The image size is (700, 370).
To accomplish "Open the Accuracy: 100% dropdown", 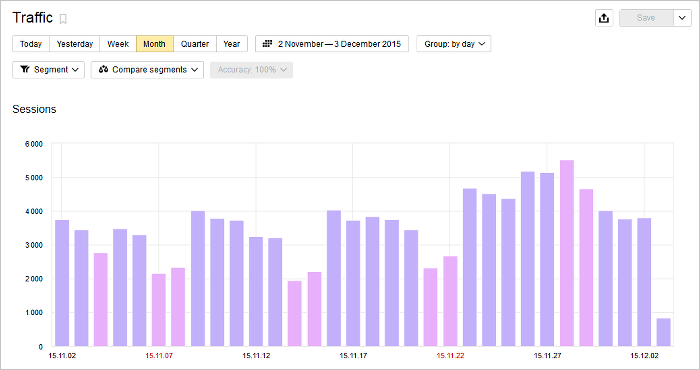I will [251, 70].
